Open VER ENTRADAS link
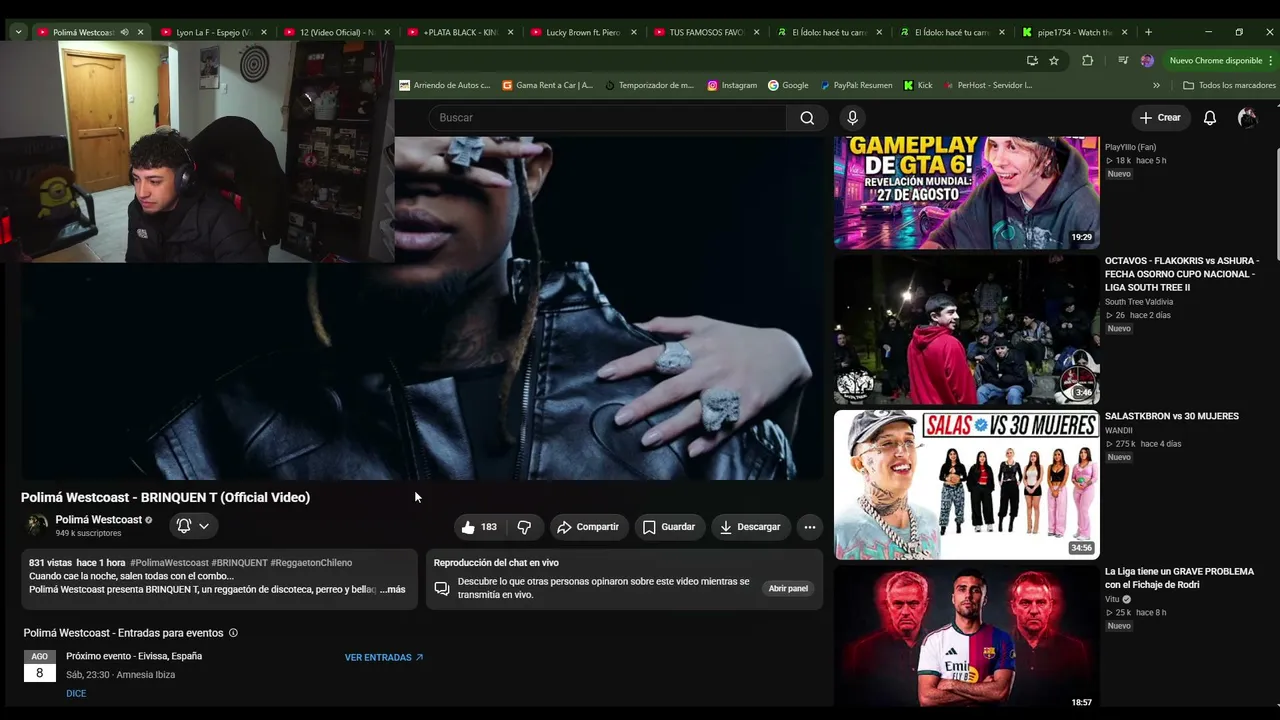 point(384,658)
